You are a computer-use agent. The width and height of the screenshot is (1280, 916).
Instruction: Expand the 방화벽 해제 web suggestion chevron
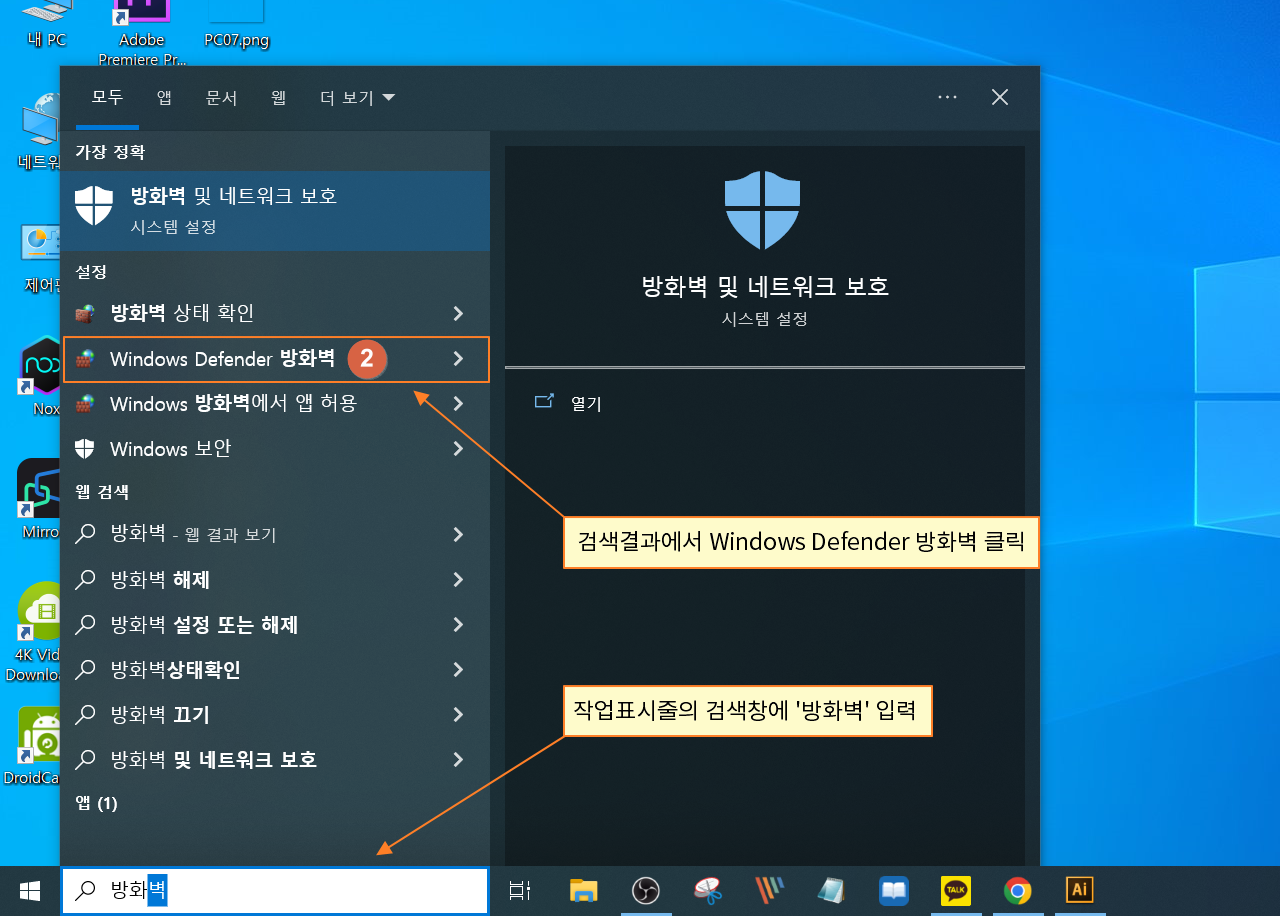[x=458, y=580]
